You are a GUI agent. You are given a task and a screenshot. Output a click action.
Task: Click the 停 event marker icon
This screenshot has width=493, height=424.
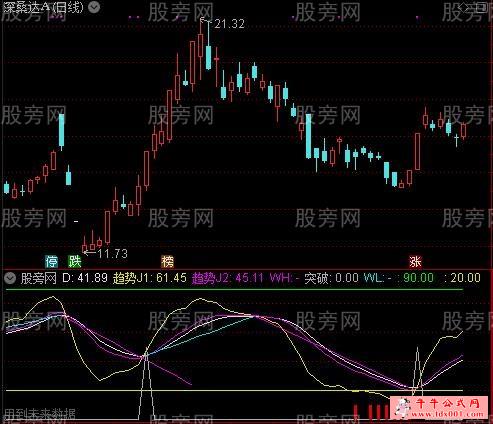51,262
